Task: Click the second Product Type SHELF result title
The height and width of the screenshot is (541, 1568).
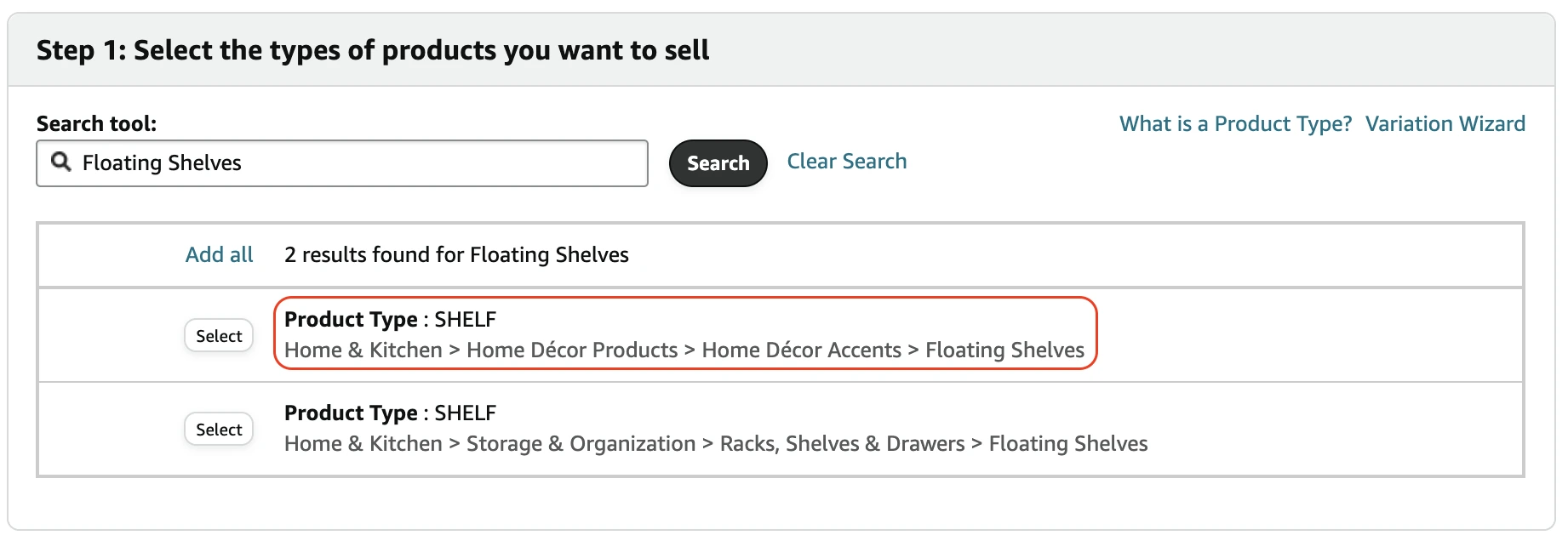Action: pos(390,413)
